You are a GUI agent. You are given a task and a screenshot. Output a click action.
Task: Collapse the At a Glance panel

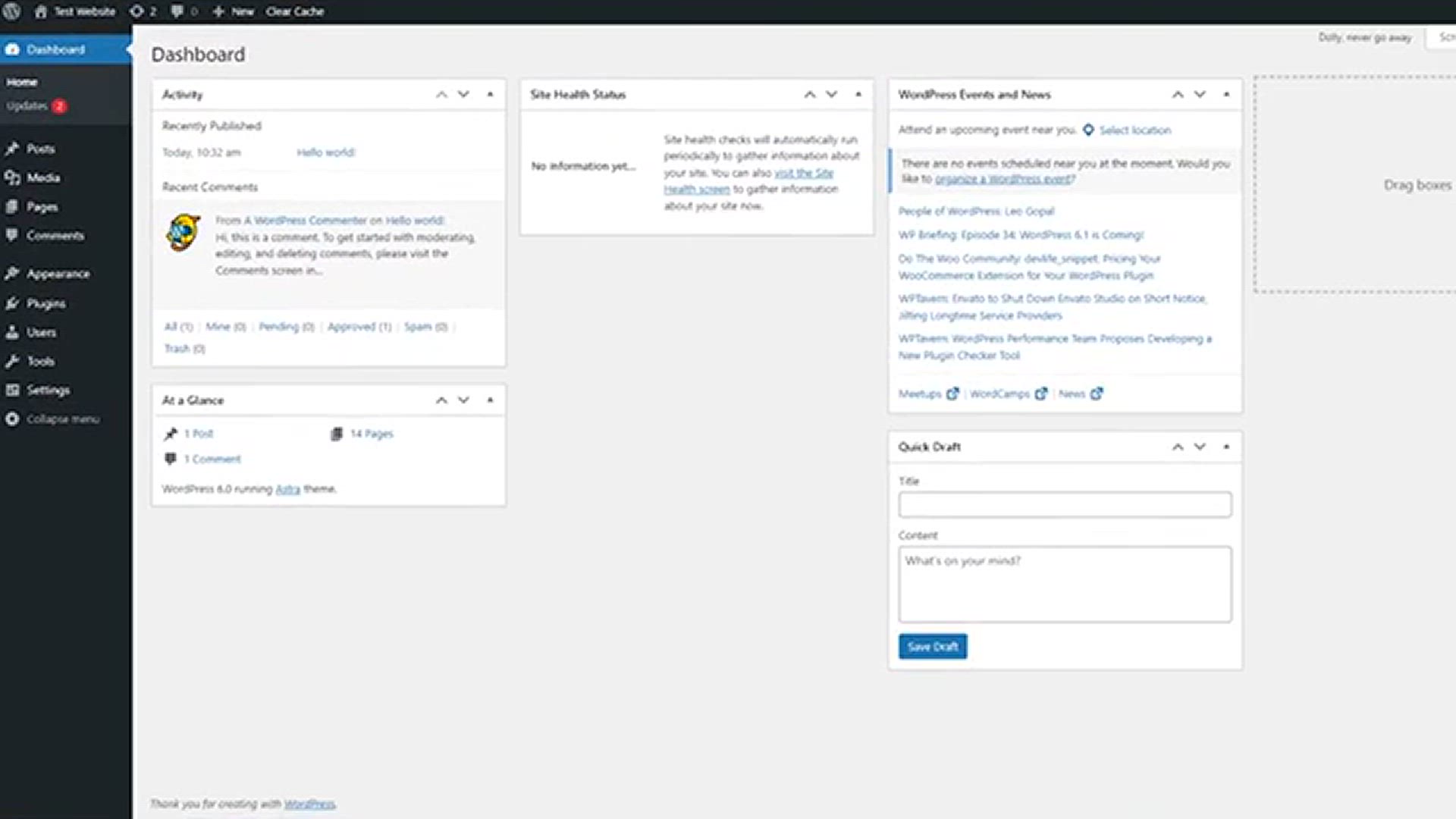[x=490, y=400]
